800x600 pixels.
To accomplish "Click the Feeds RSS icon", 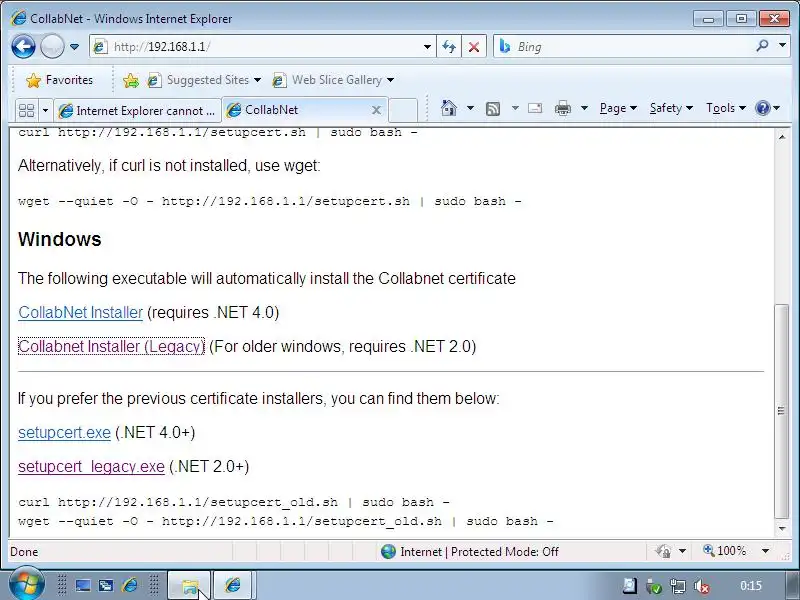I will tap(493, 108).
